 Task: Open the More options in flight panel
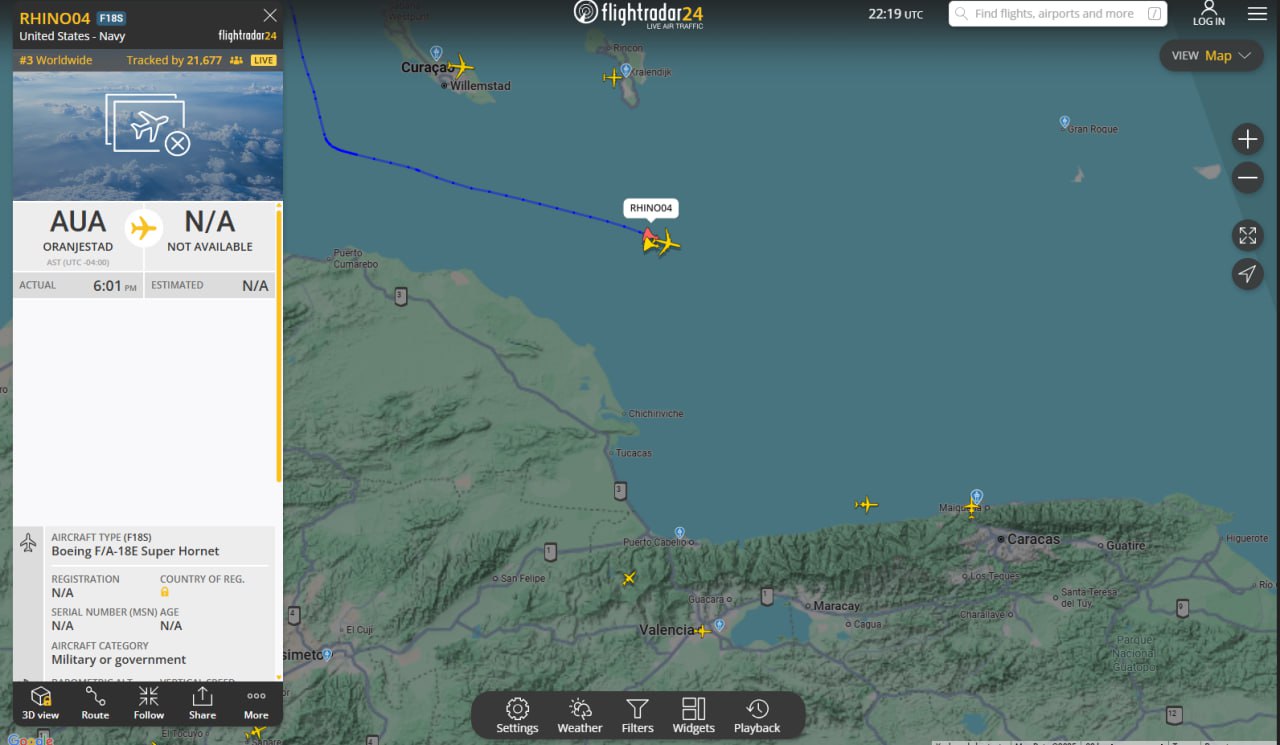tap(256, 703)
